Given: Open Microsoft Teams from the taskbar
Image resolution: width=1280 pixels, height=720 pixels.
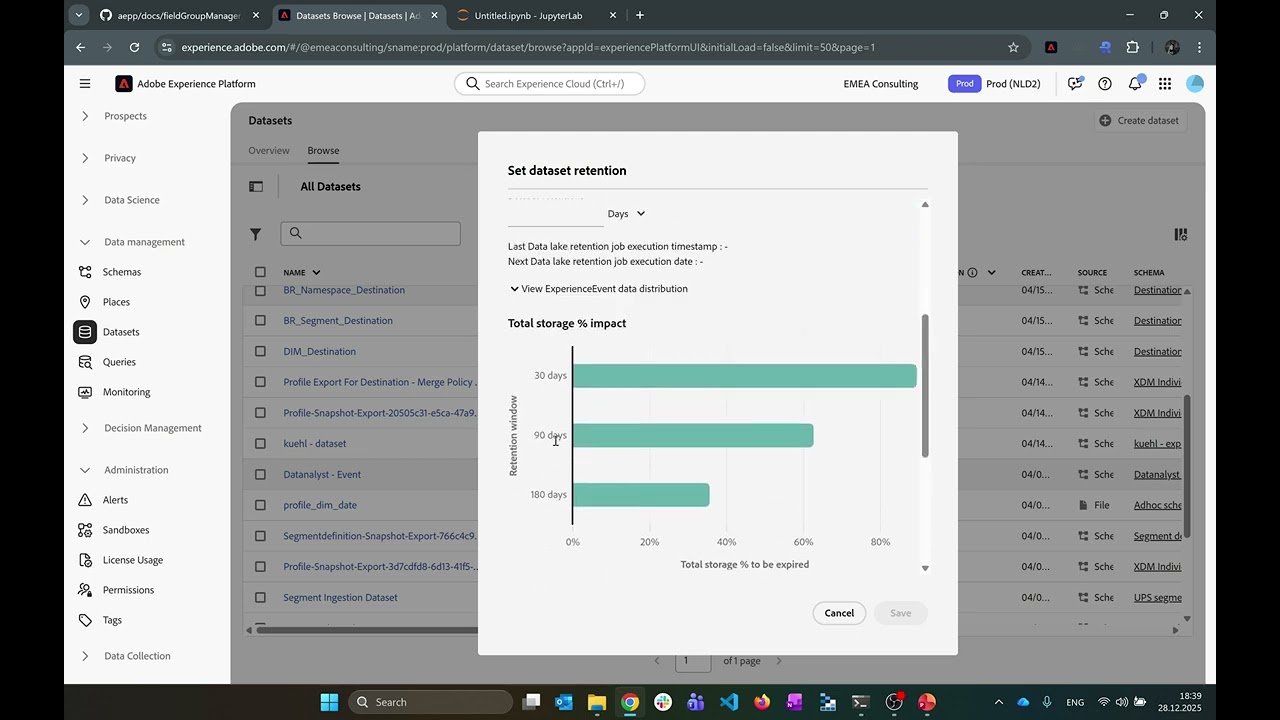Looking at the screenshot, I should point(696,702).
